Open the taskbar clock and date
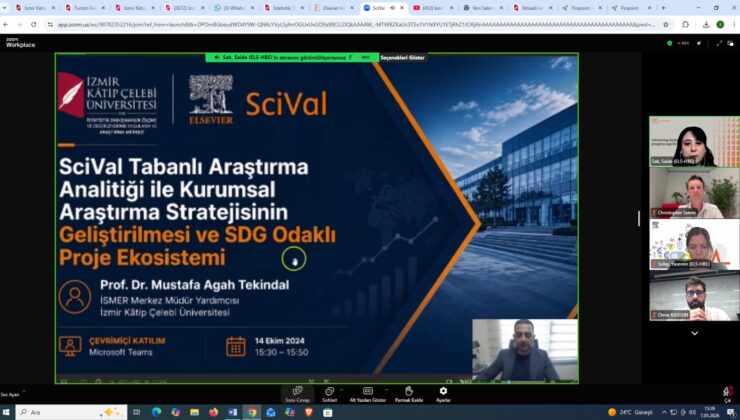The width and height of the screenshot is (740, 420). pyautogui.click(x=710, y=412)
